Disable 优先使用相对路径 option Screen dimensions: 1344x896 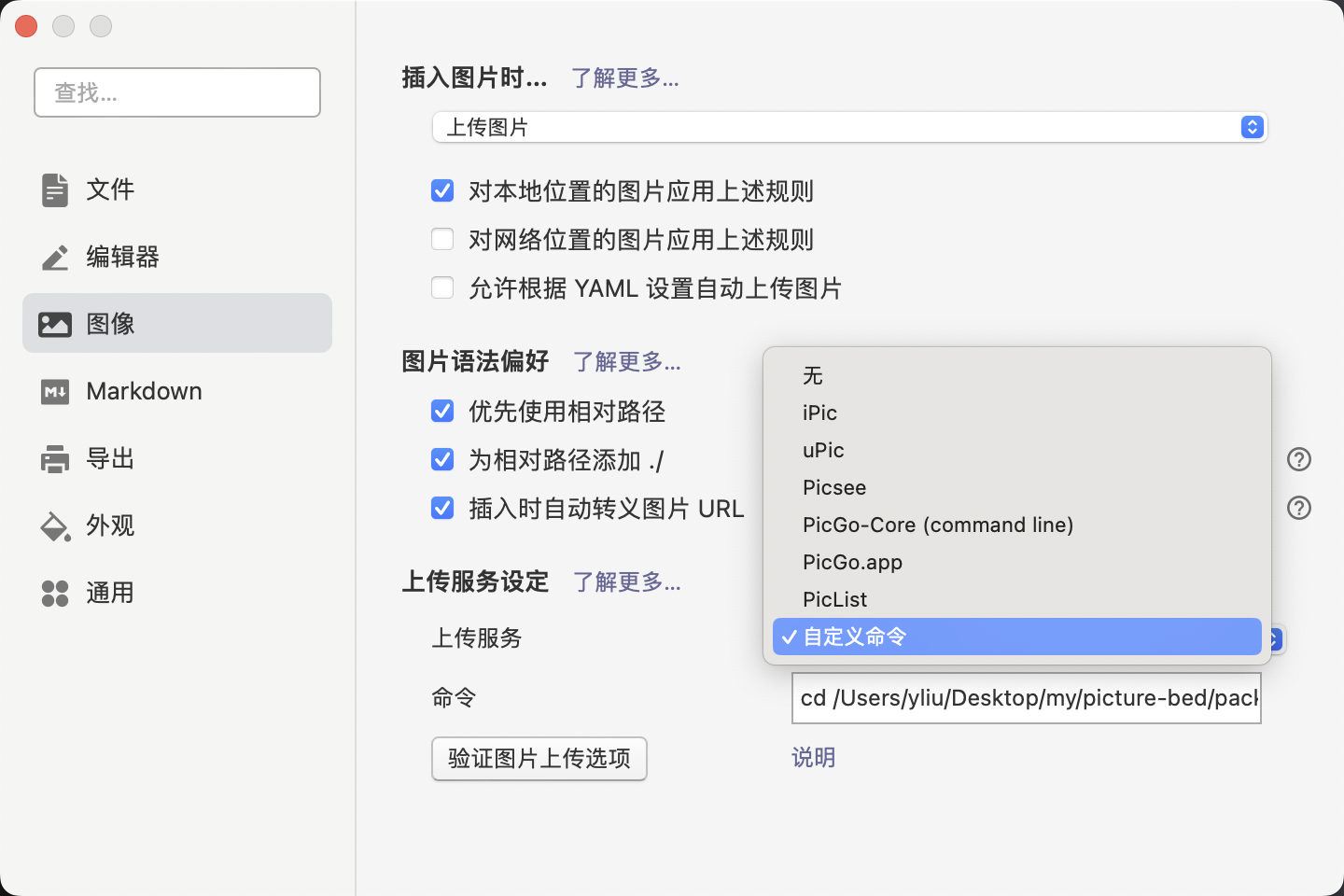[441, 411]
